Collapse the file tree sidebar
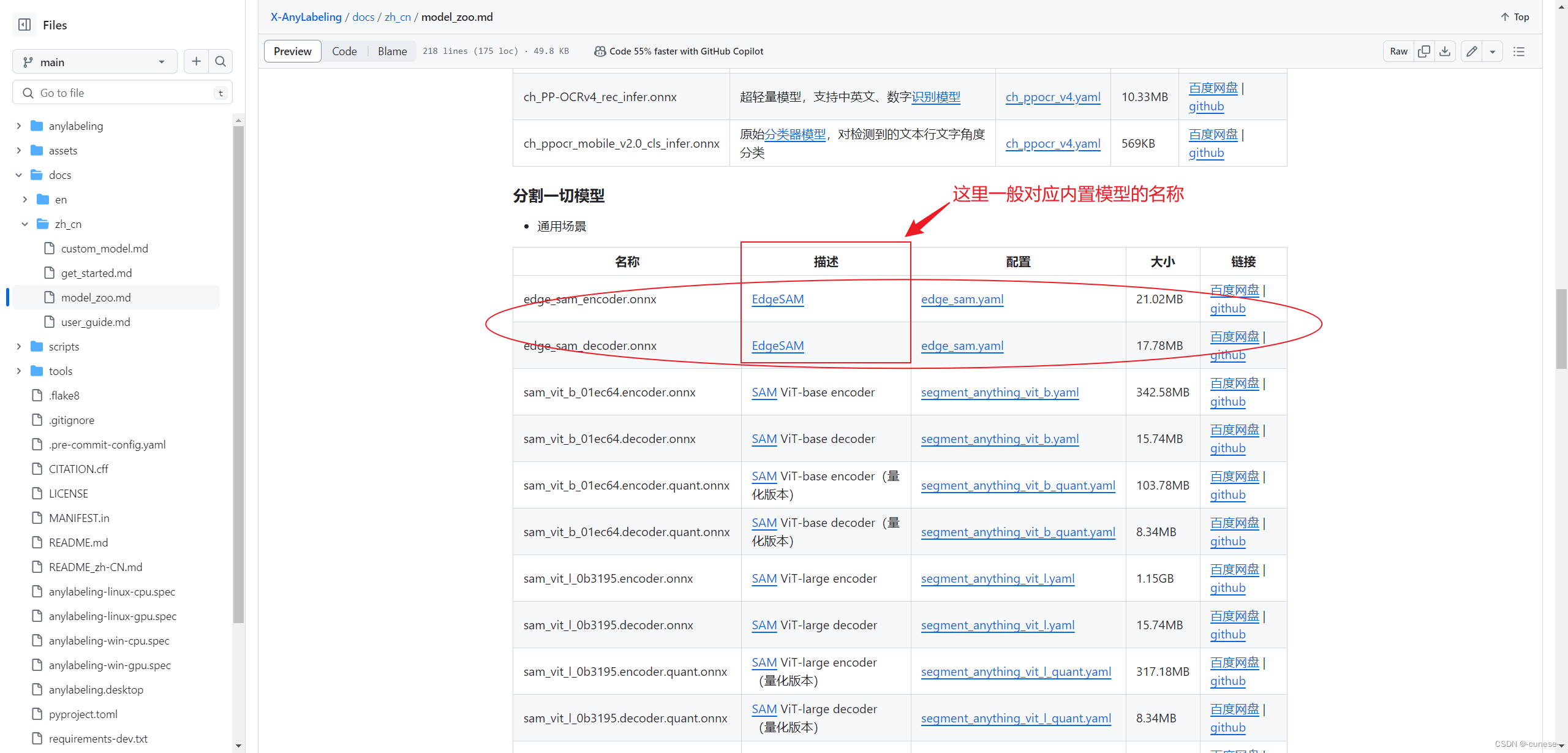 click(x=24, y=25)
